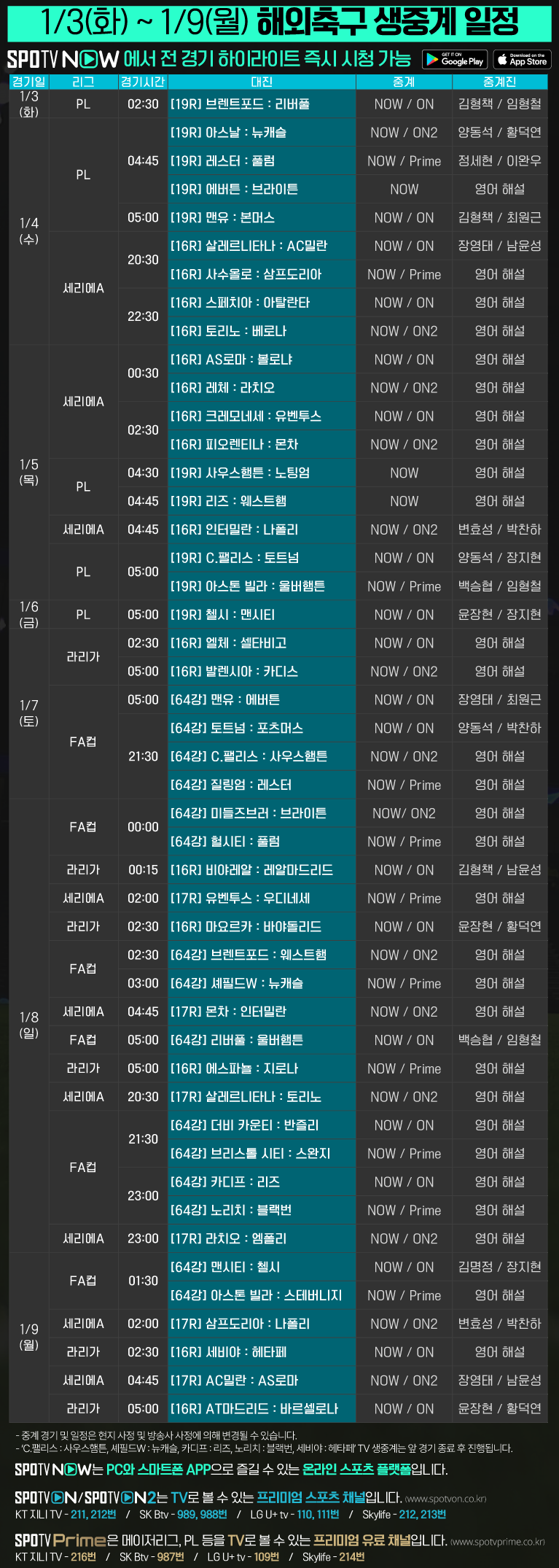
Task: Click the 1/8 (일) date cell
Action: pos(29,1025)
